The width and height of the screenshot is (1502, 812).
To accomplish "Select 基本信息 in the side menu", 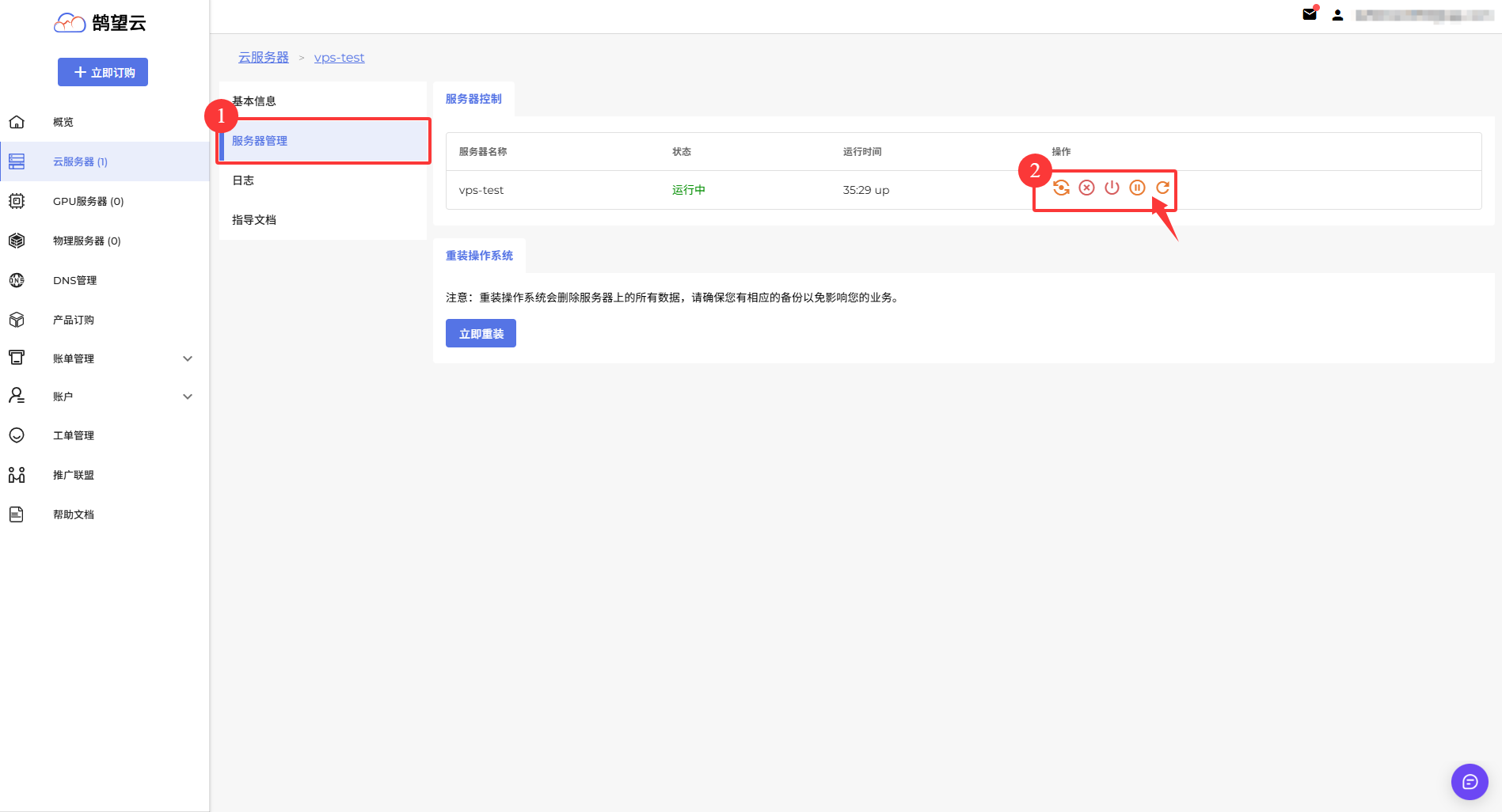I will tap(255, 101).
